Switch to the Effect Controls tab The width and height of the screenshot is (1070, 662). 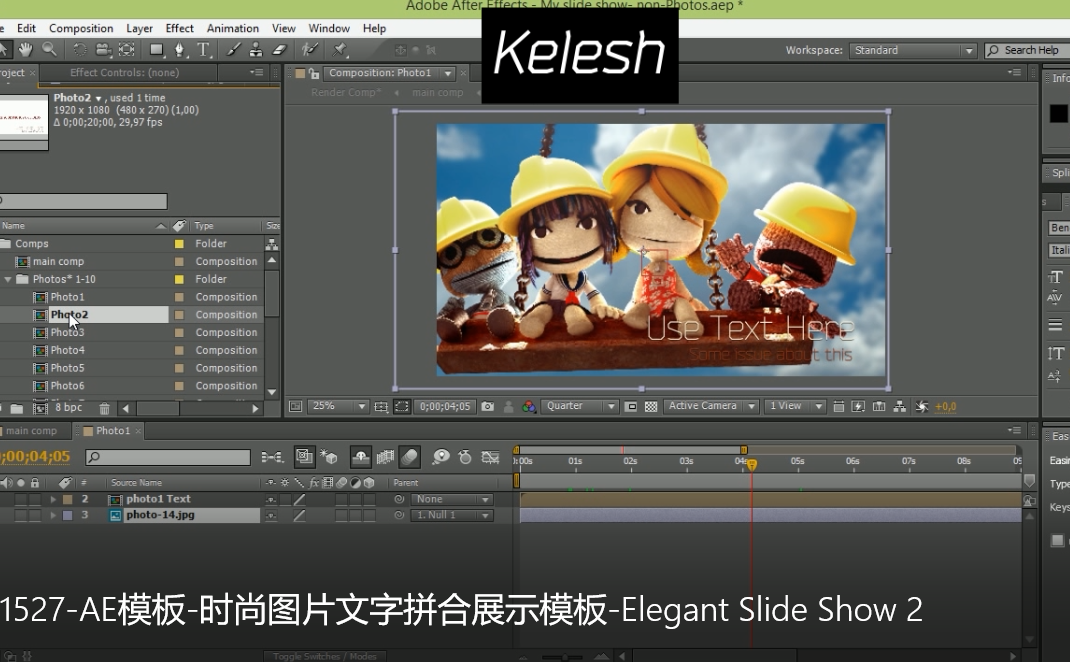(124, 72)
